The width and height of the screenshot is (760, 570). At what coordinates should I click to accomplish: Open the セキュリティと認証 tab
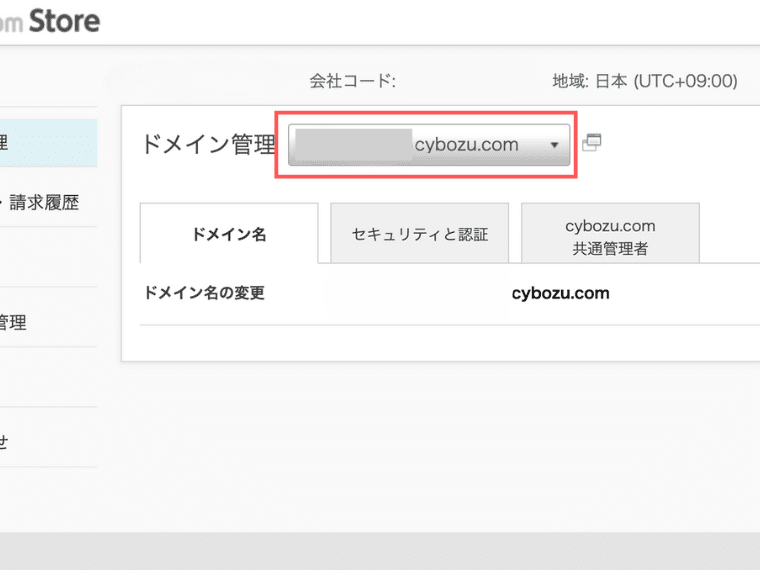pos(419,234)
